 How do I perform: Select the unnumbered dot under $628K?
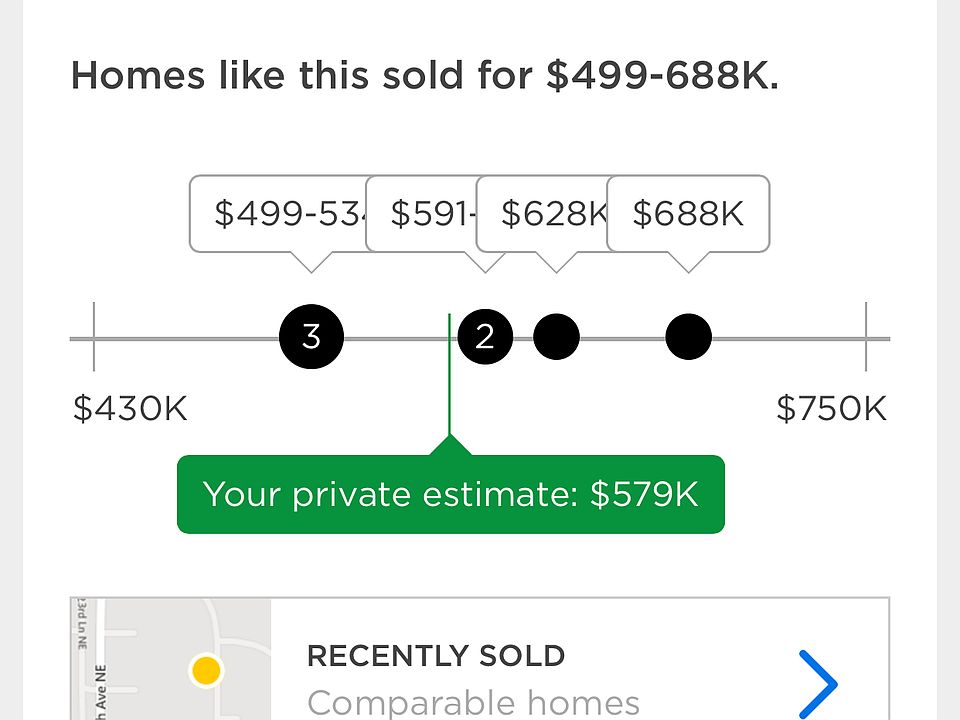pyautogui.click(x=556, y=337)
